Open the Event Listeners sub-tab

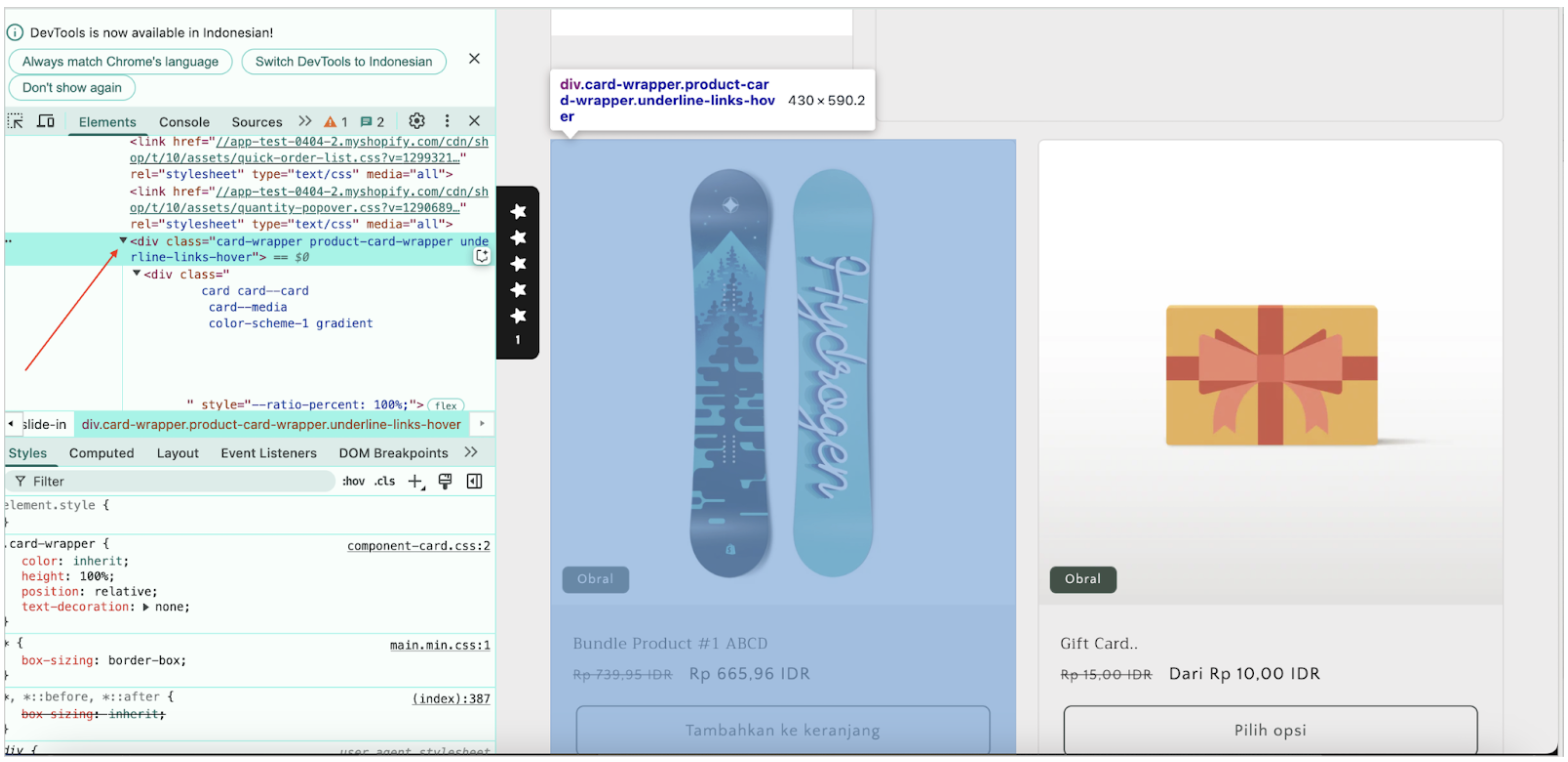coord(269,453)
